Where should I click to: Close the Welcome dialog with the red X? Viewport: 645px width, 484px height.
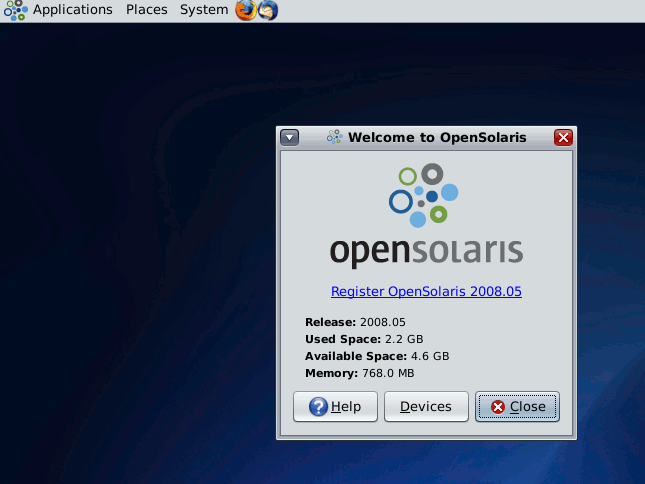click(x=563, y=137)
